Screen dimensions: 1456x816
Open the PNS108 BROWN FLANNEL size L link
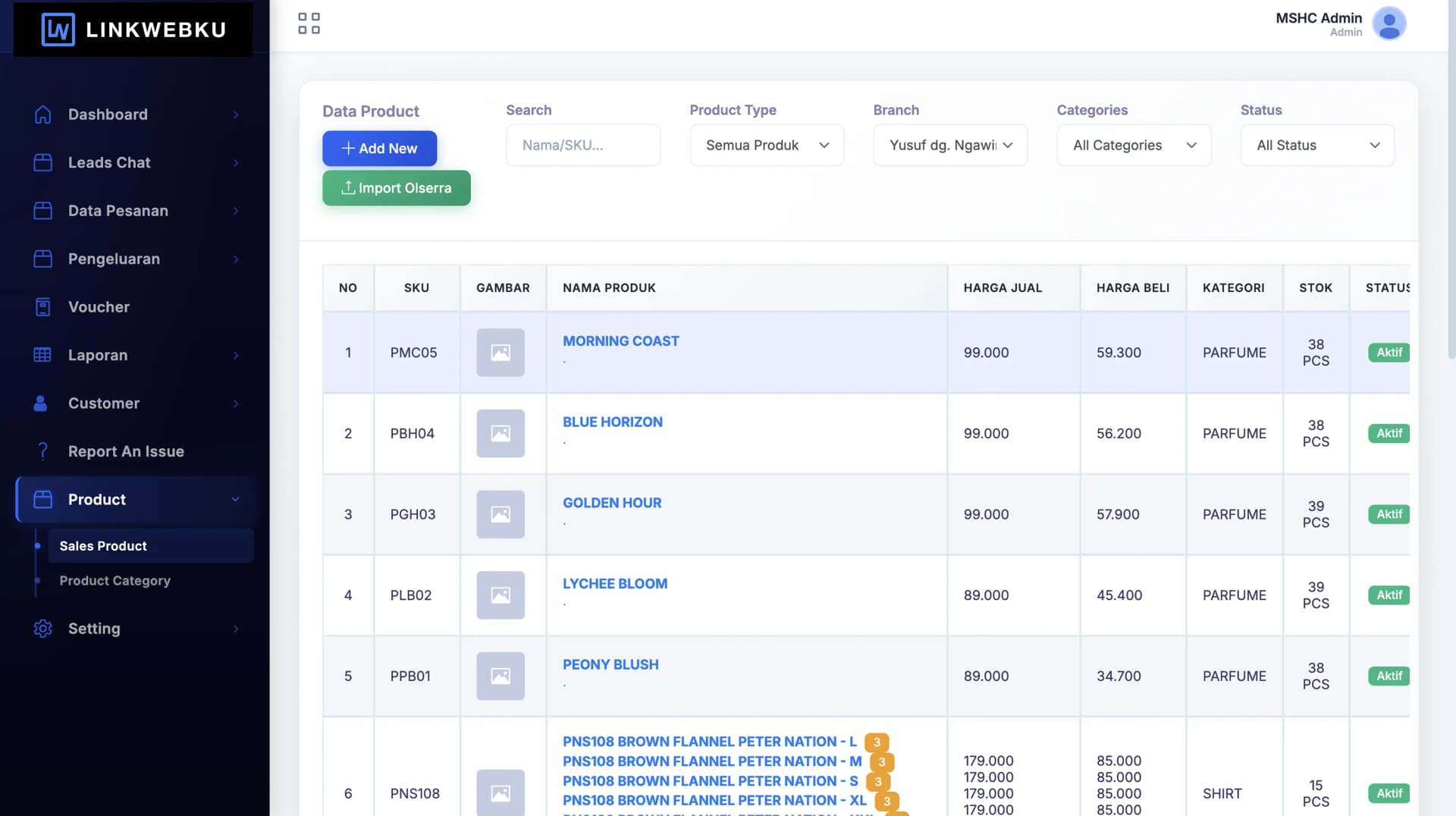coord(710,742)
